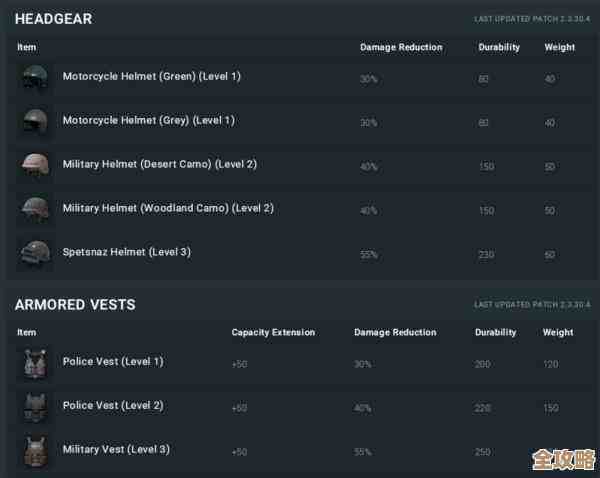The height and width of the screenshot is (478, 600).
Task: Sort armored vests by Capacity Extension column
Action: 273,332
